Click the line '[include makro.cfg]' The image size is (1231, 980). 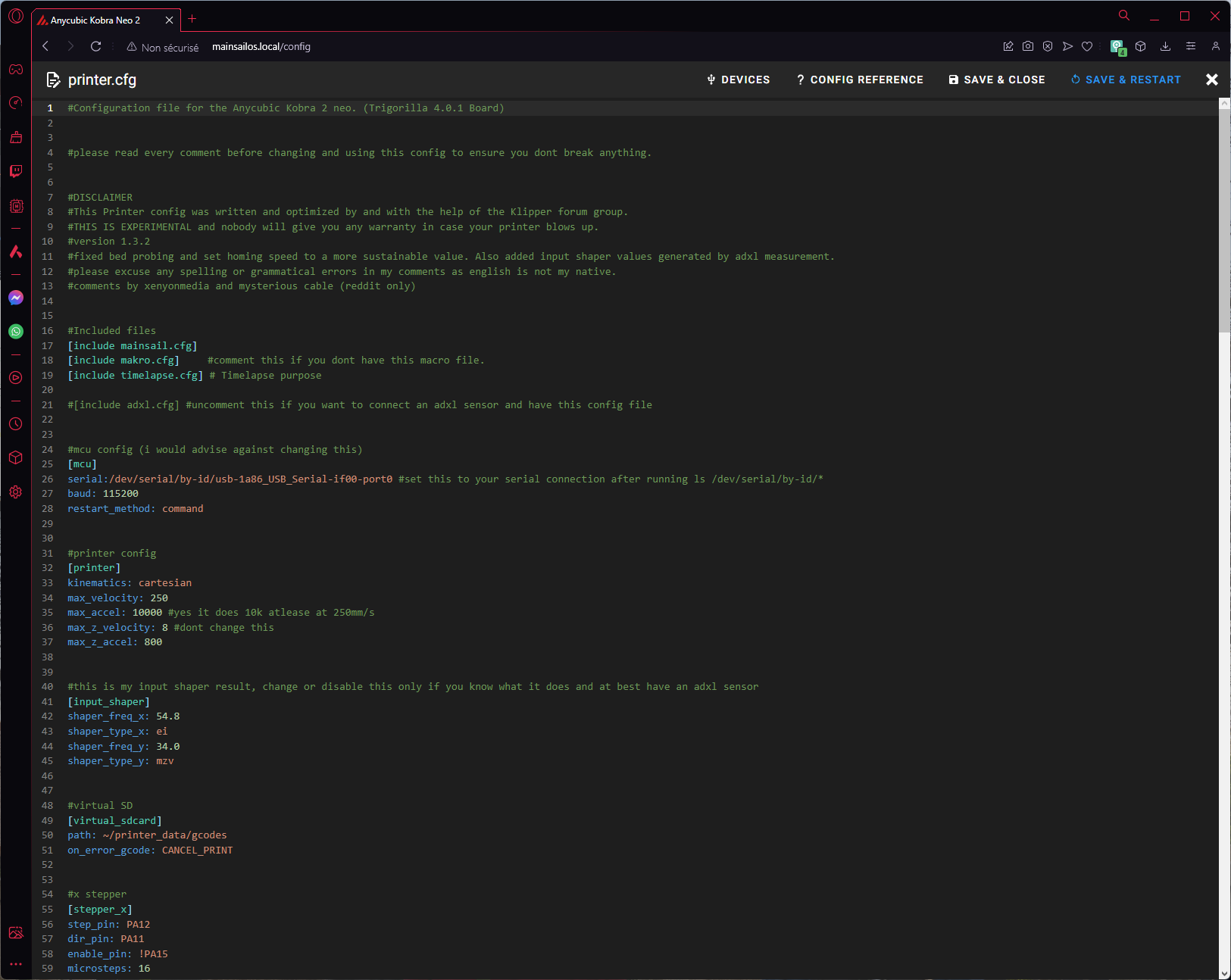pyautogui.click(x=123, y=360)
